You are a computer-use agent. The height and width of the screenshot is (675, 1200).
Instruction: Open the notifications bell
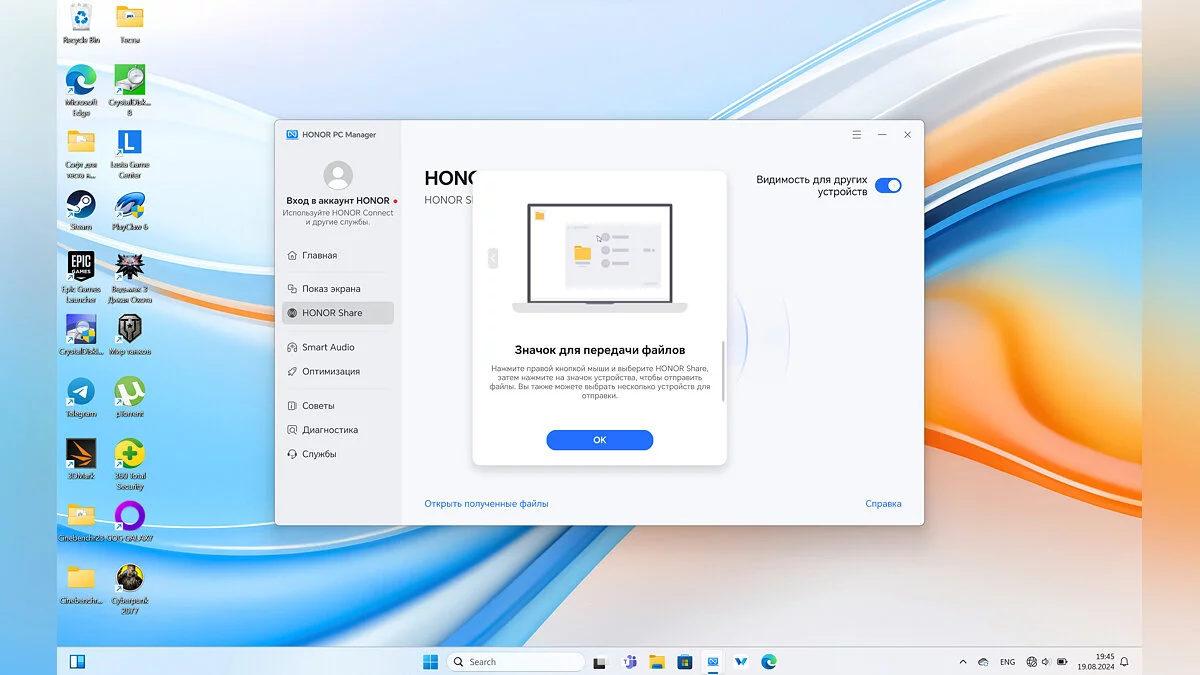coord(1125,662)
